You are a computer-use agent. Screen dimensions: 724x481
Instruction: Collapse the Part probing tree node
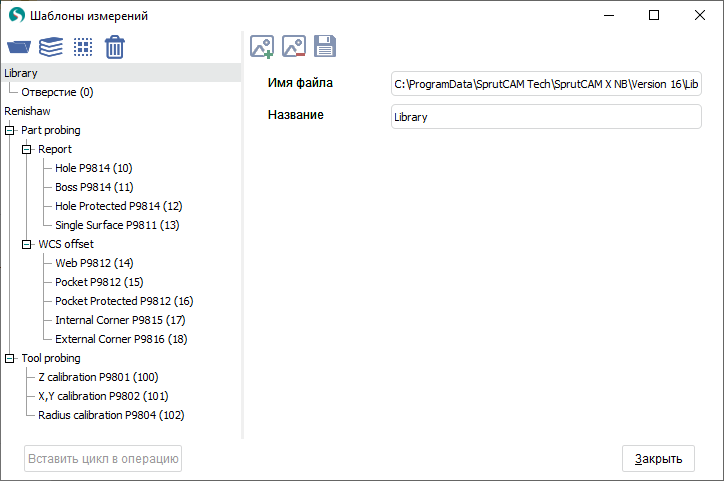click(10, 130)
